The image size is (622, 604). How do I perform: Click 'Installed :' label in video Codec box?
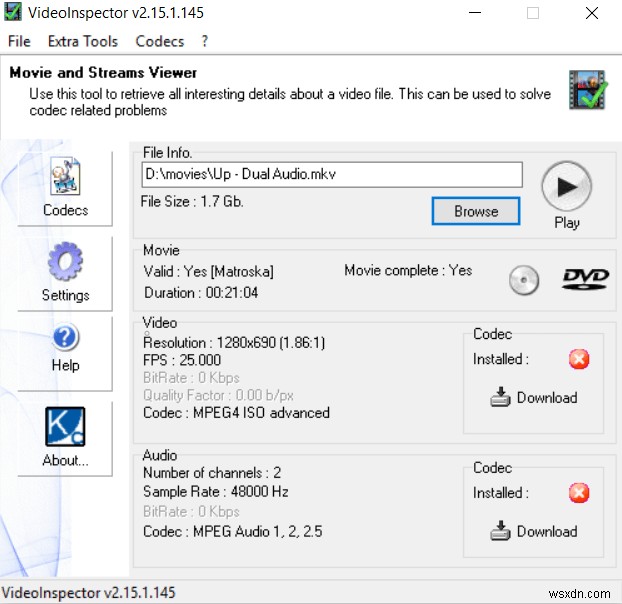(x=501, y=359)
